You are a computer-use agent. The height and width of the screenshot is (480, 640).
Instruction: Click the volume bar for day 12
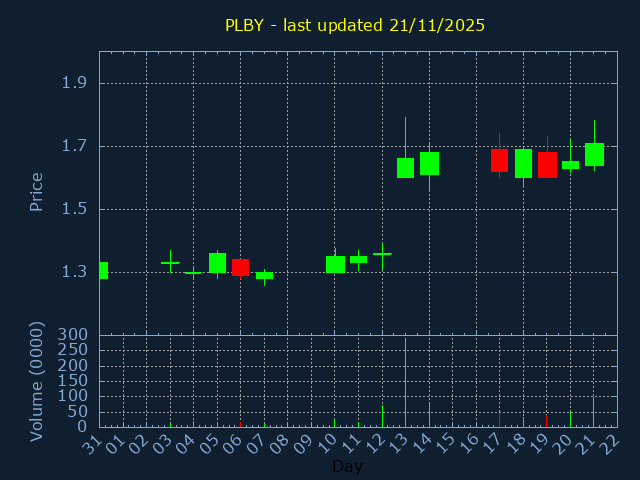[382, 416]
